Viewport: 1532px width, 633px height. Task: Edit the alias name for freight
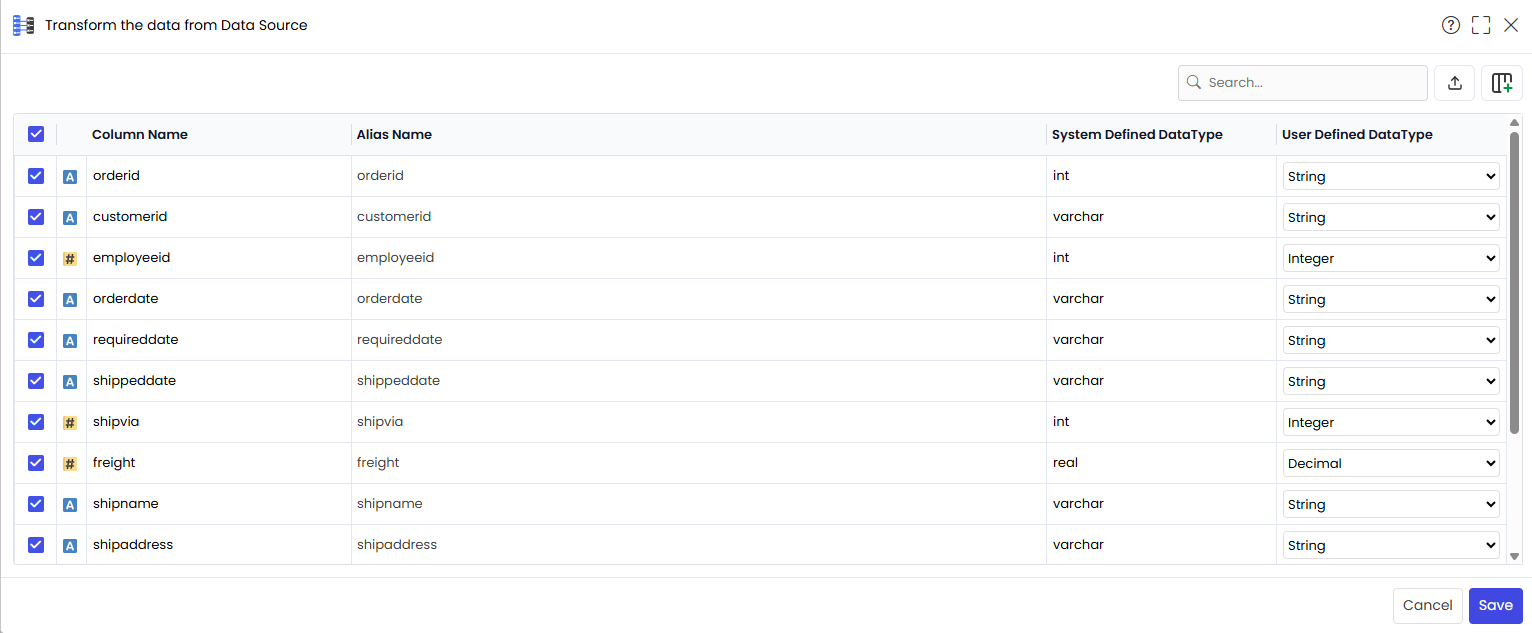pos(698,463)
